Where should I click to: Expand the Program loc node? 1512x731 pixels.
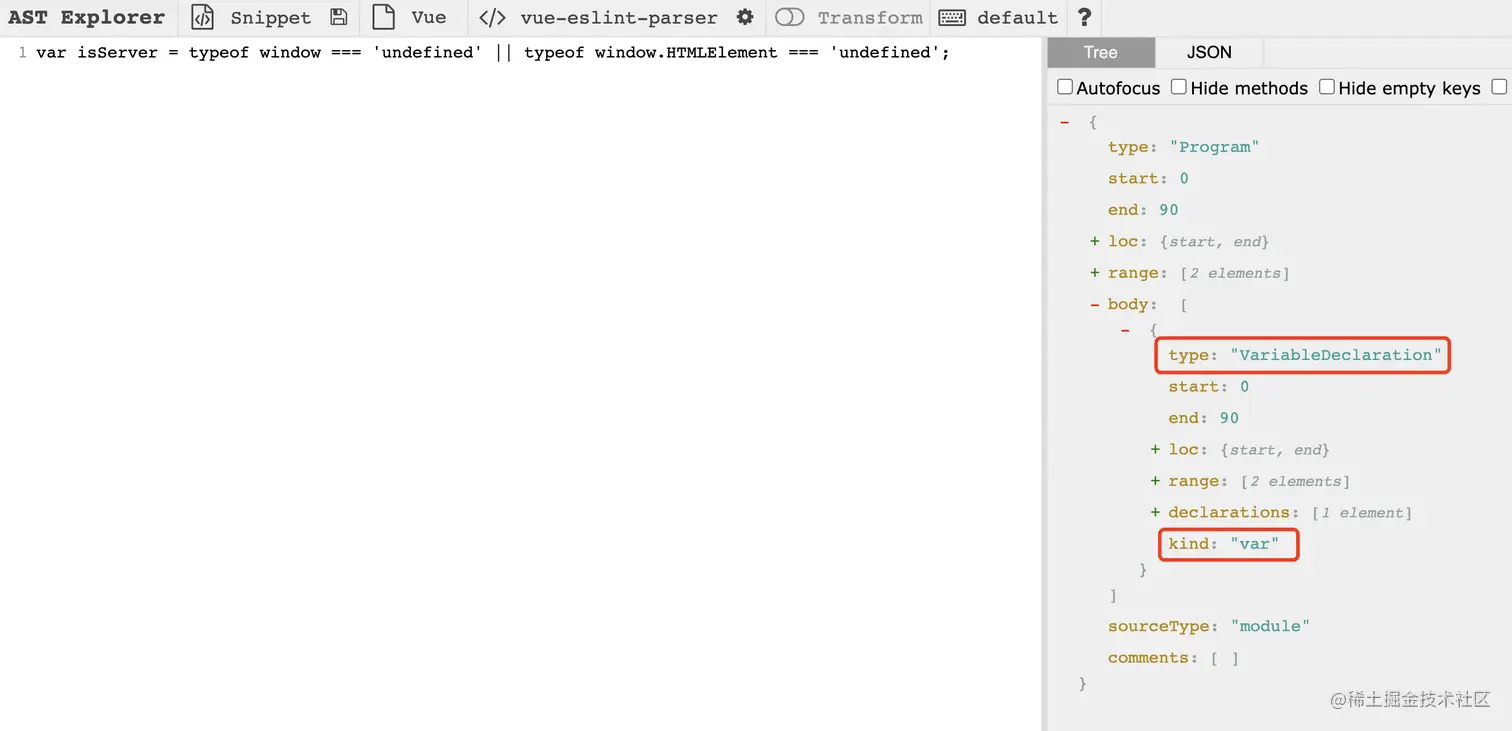1095,241
